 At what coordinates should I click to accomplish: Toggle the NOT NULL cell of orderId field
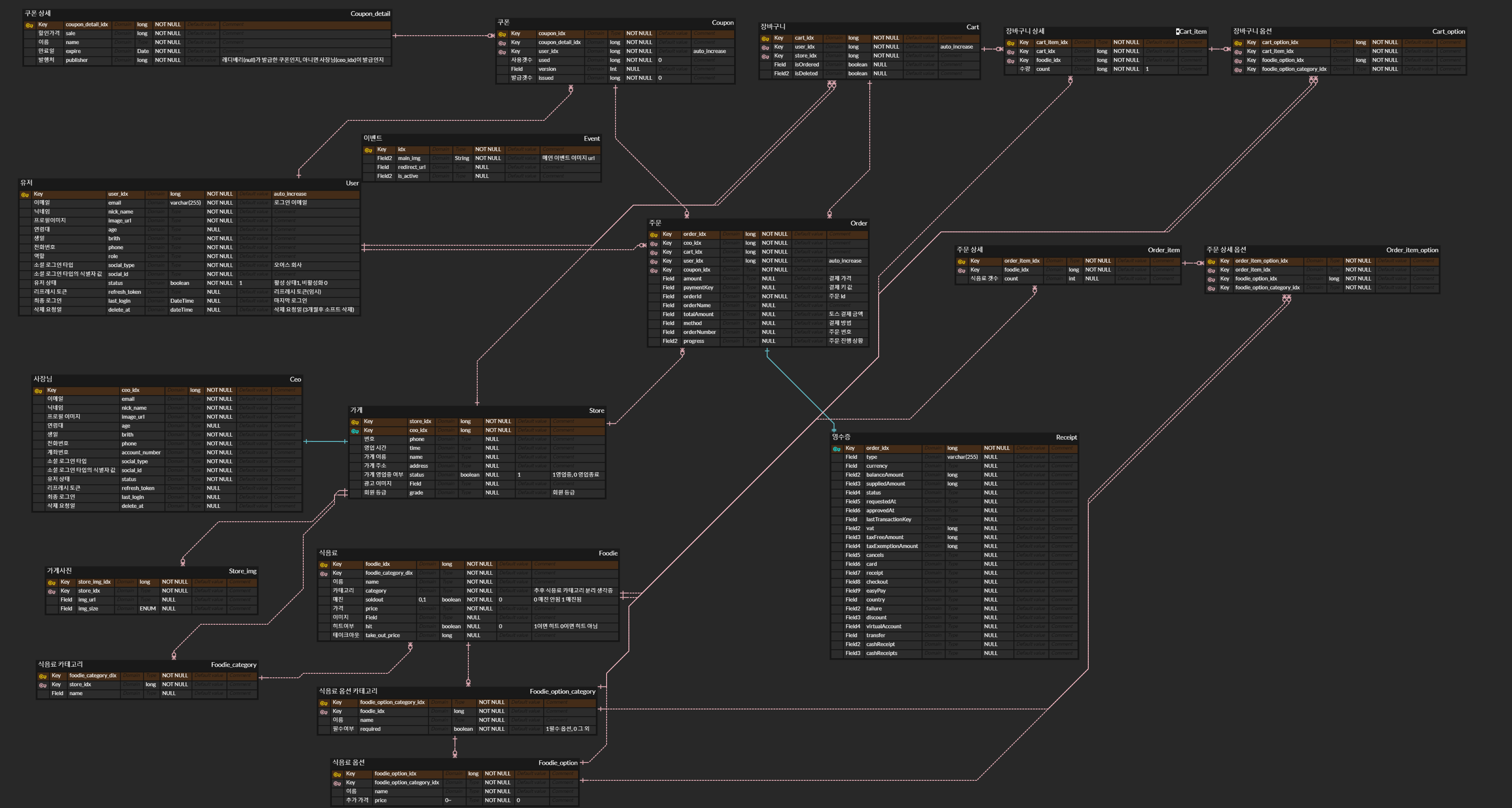tap(774, 297)
